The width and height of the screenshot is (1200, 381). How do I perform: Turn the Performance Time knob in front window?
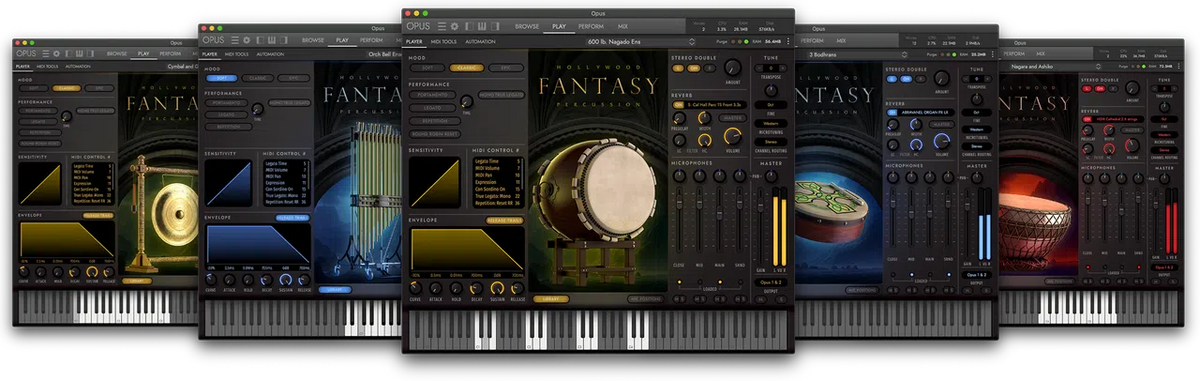467,102
